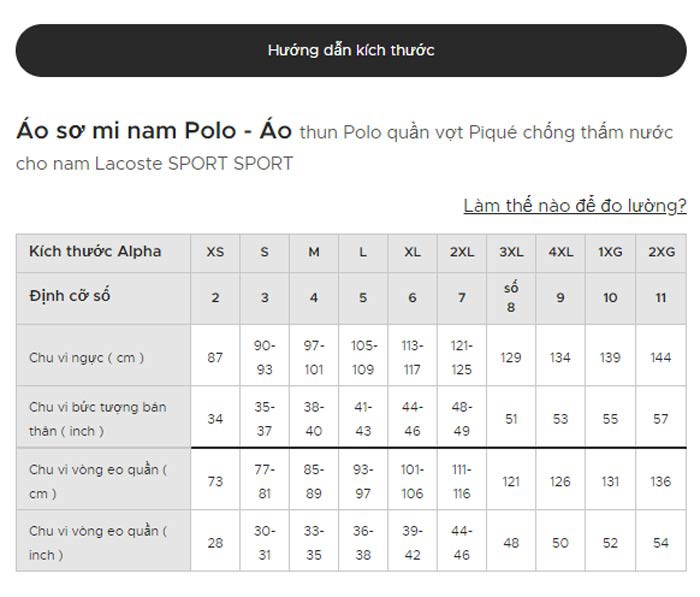This screenshot has width=700, height=597.
Task: Select the 4XL column header
Action: point(560,252)
